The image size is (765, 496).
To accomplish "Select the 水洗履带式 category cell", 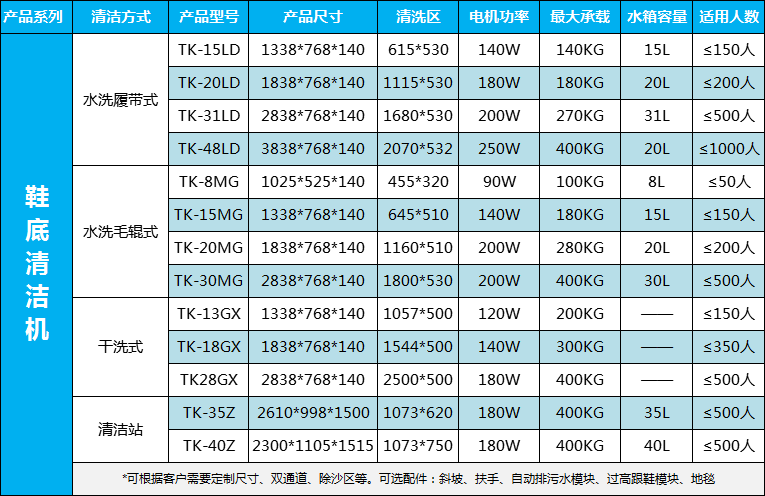I will click(x=120, y=100).
